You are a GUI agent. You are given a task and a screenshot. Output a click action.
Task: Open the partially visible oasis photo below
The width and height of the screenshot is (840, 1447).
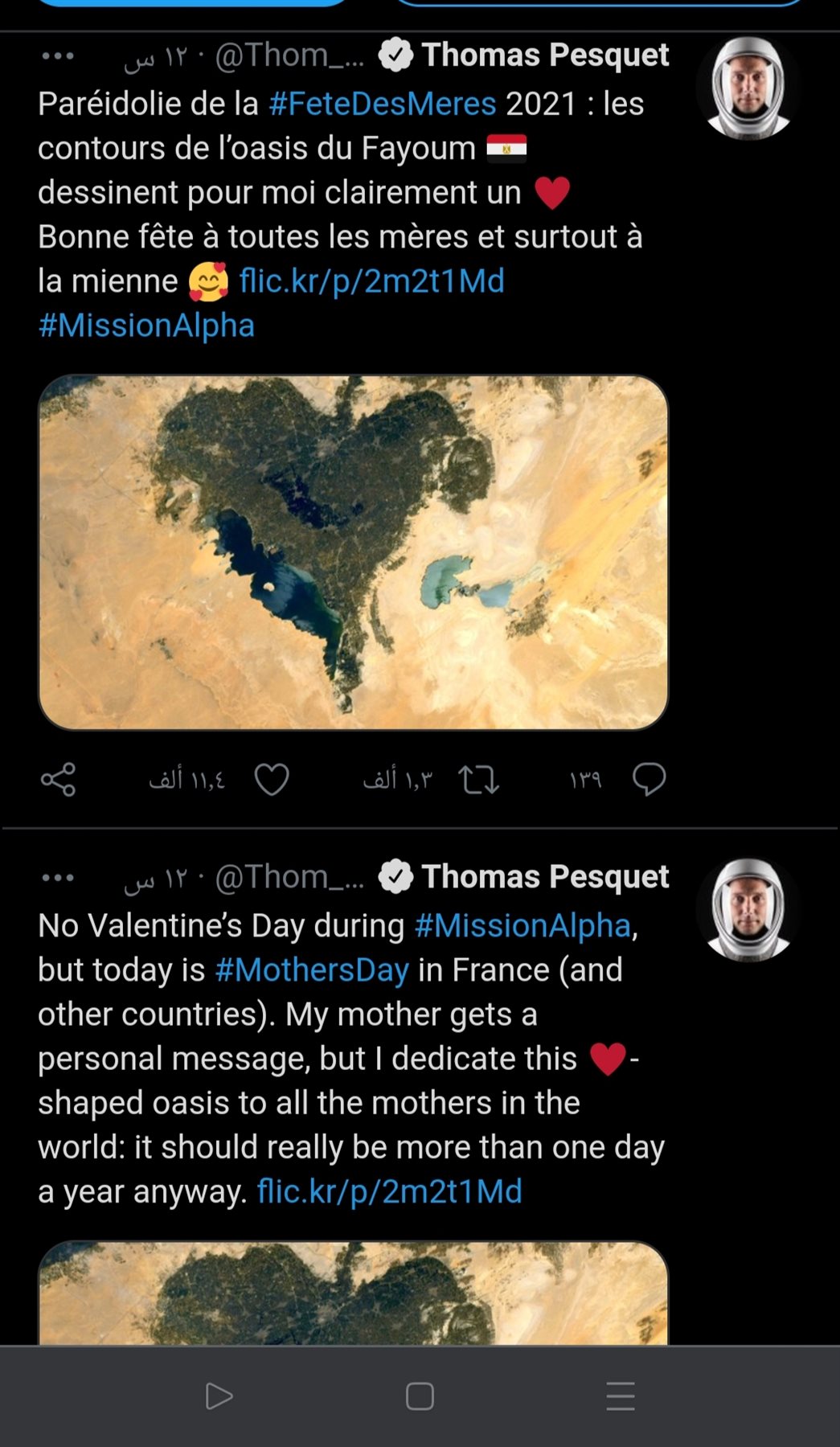tap(353, 1293)
